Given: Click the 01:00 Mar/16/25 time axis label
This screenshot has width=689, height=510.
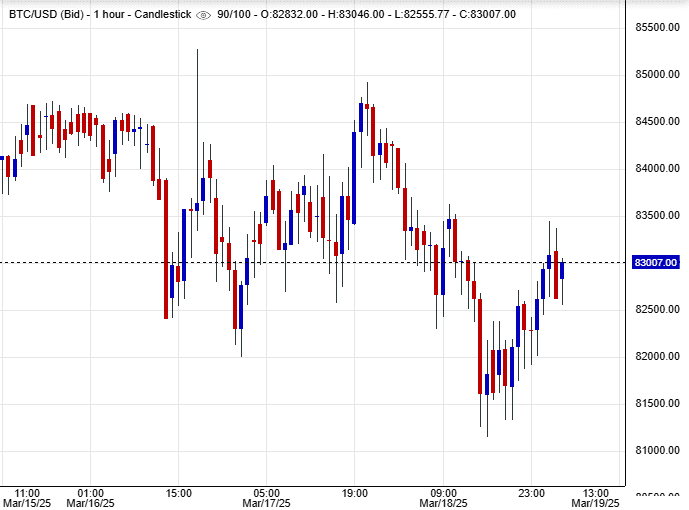Looking at the screenshot, I should click(90, 498).
